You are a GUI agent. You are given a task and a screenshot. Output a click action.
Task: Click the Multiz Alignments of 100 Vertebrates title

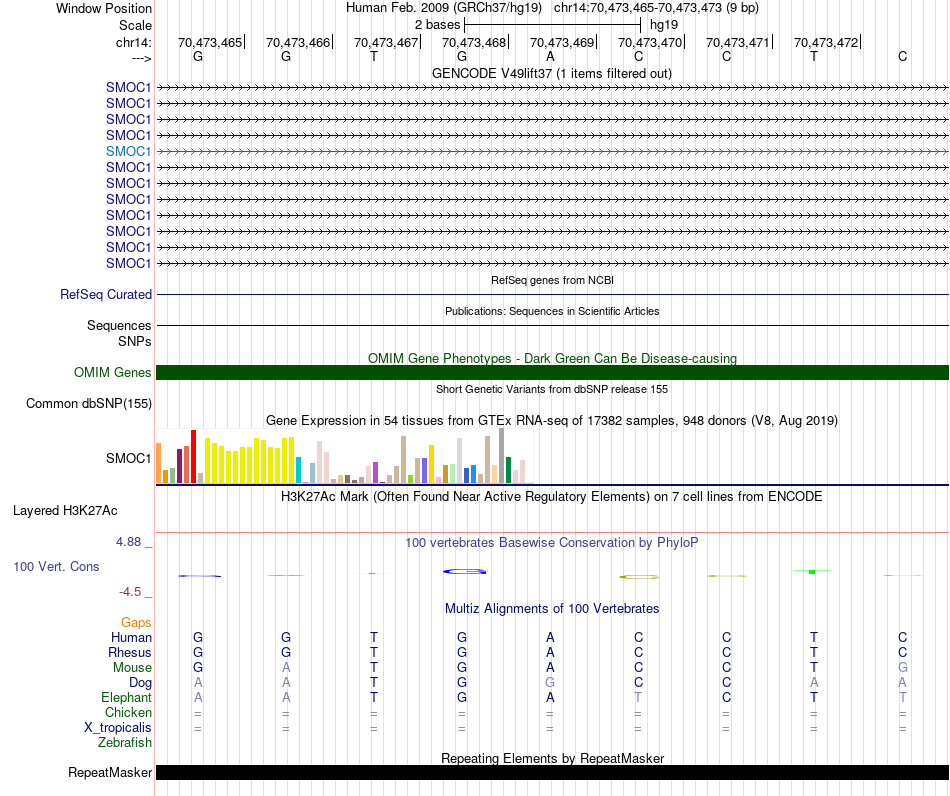click(x=552, y=609)
